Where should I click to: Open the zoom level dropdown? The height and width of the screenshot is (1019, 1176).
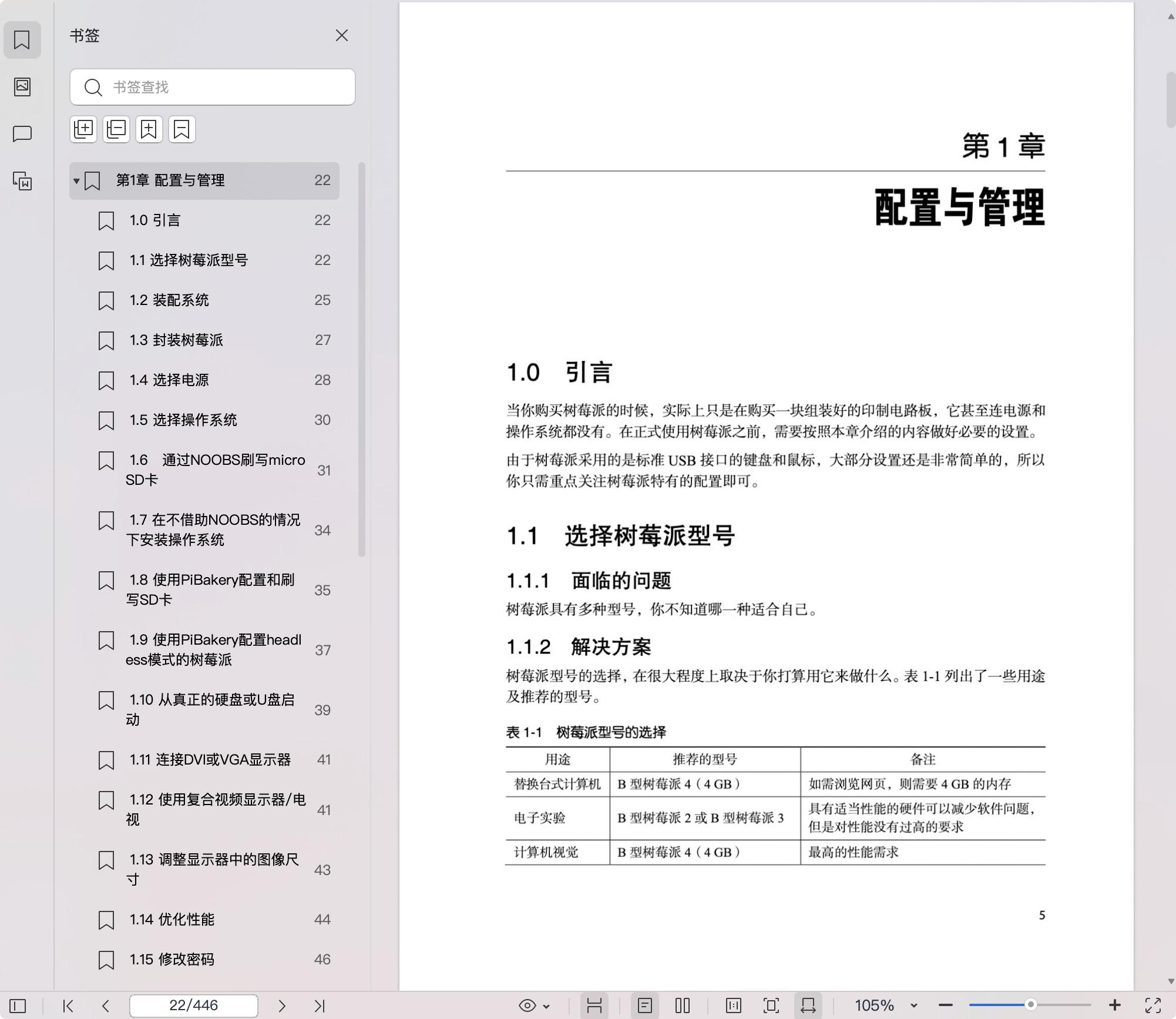click(913, 1006)
